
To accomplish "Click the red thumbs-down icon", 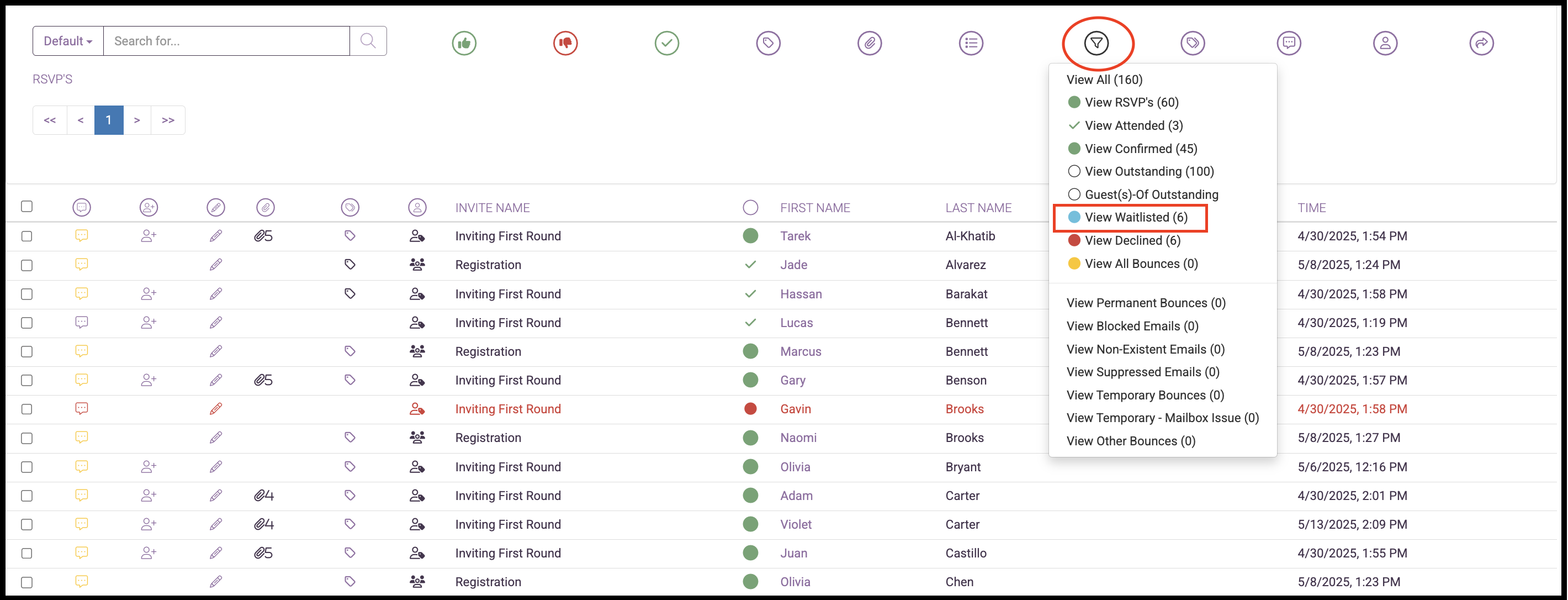I will click(565, 43).
